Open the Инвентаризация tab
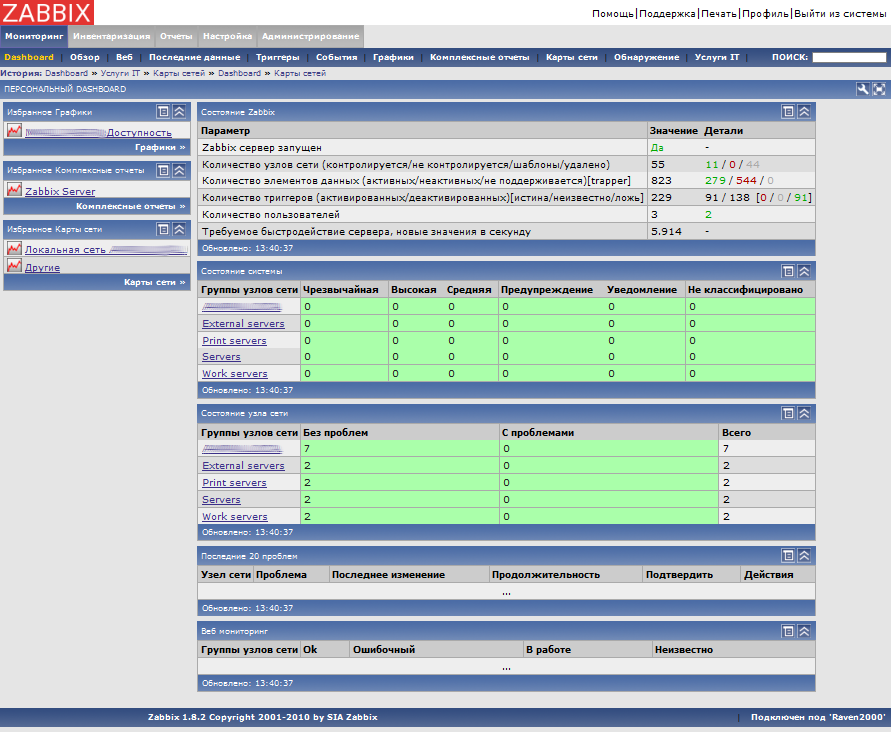The height and width of the screenshot is (732, 891). pos(111,36)
